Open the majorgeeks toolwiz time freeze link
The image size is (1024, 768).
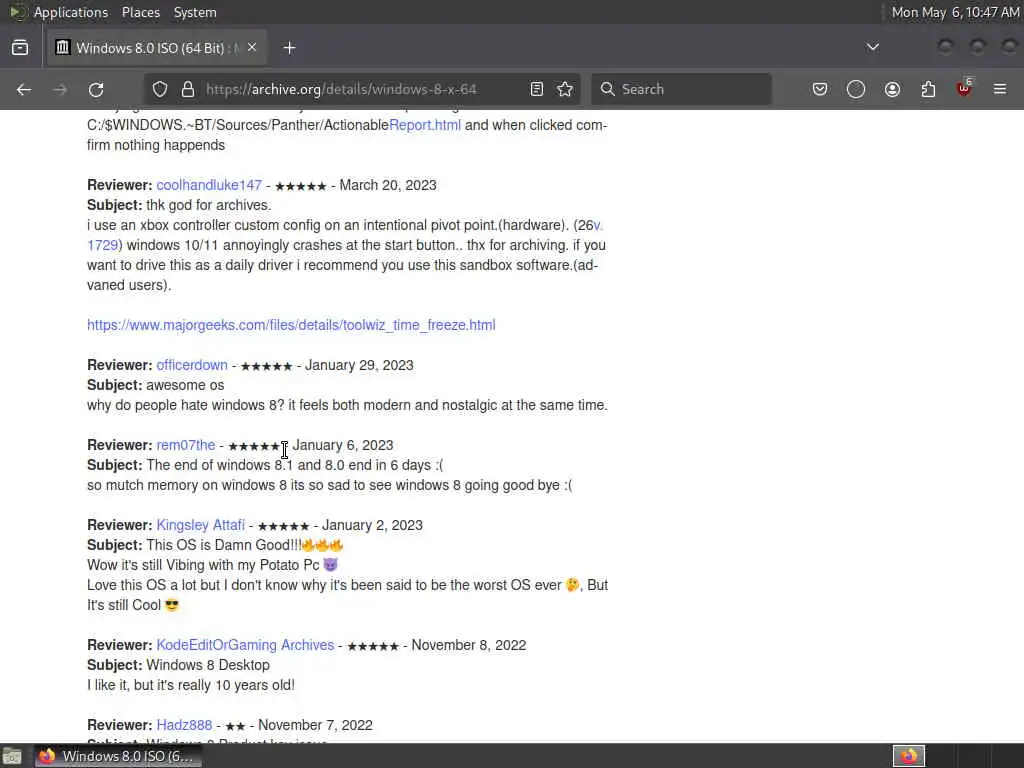[291, 325]
